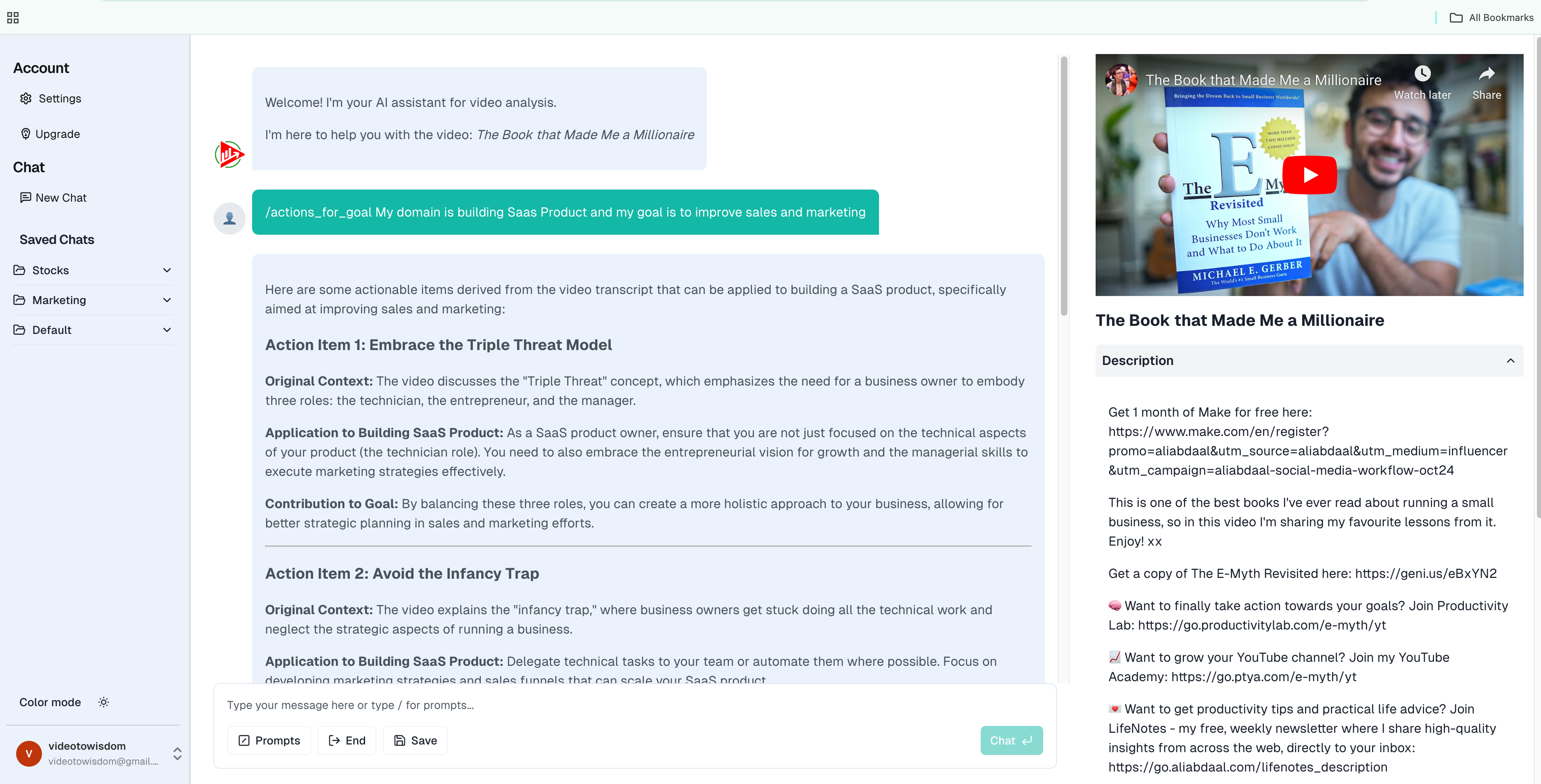1541x784 pixels.
Task: Click the user profile avatar beside prompt
Action: point(229,218)
